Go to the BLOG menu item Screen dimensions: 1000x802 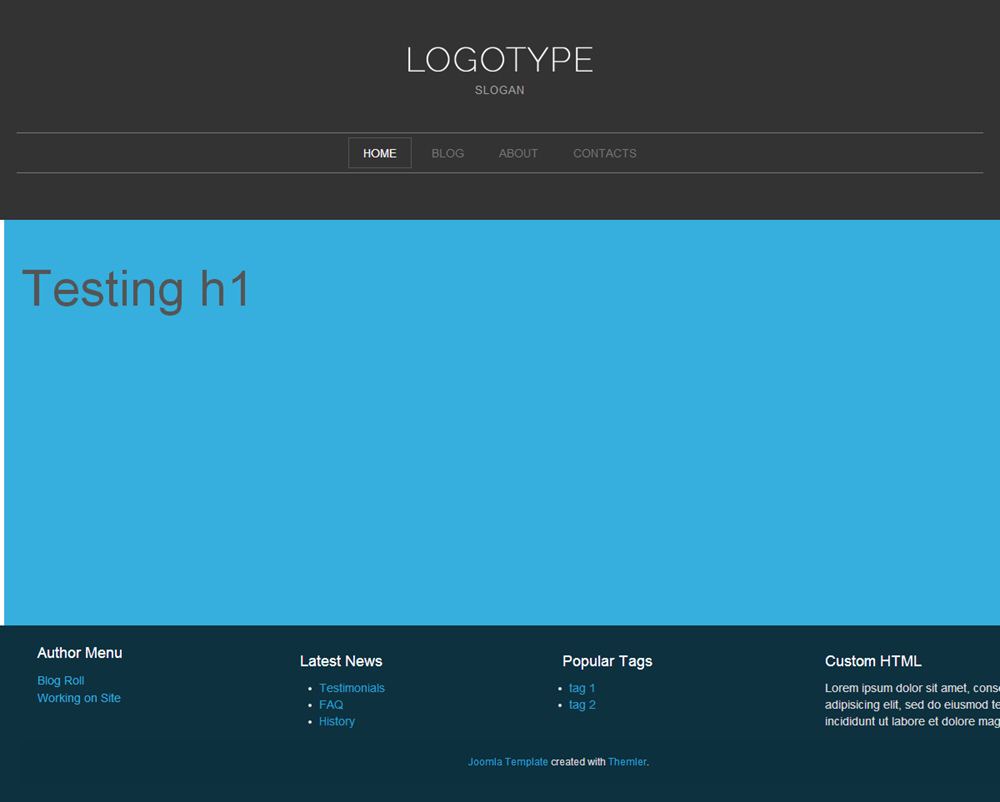tap(447, 153)
